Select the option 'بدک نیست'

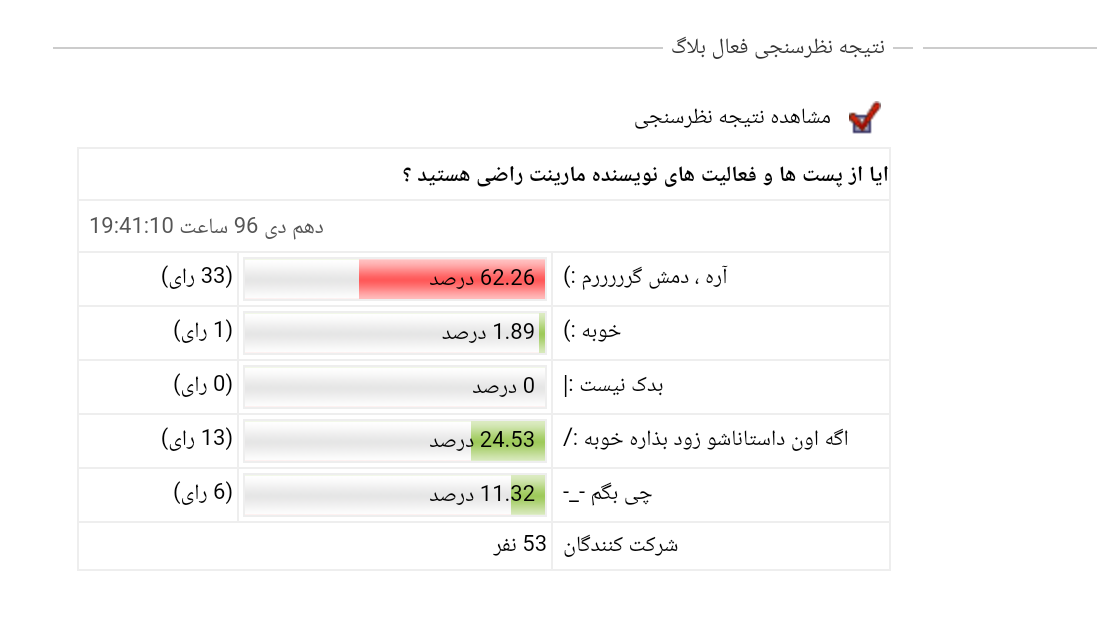pos(614,385)
